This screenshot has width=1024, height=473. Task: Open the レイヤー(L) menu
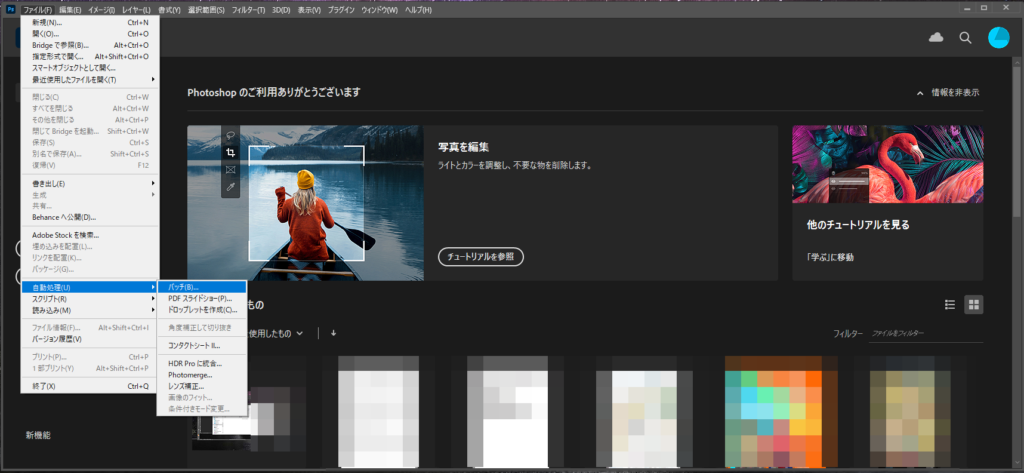tap(136, 10)
